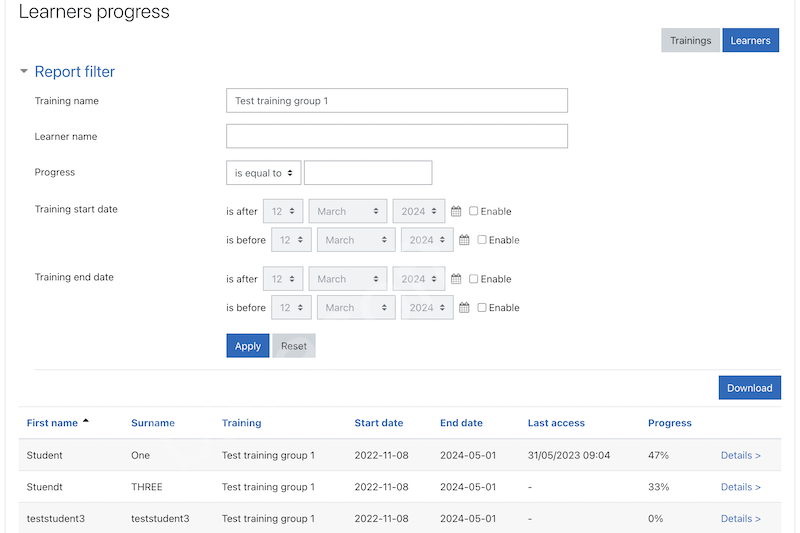Open calendar picker for end date is before
The image size is (800, 533).
click(x=464, y=308)
